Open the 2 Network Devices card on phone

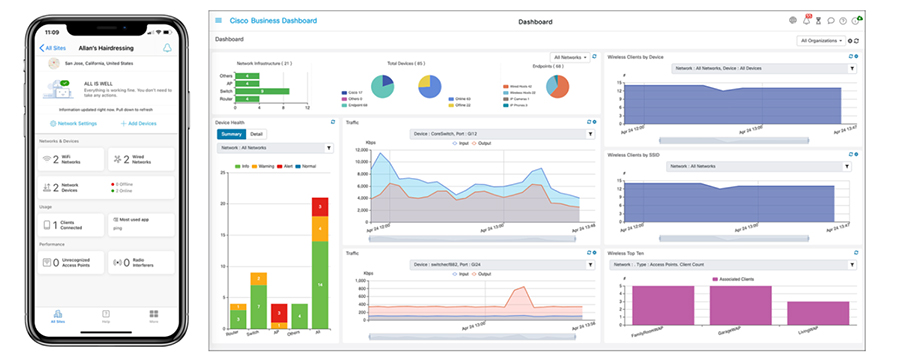point(106,188)
